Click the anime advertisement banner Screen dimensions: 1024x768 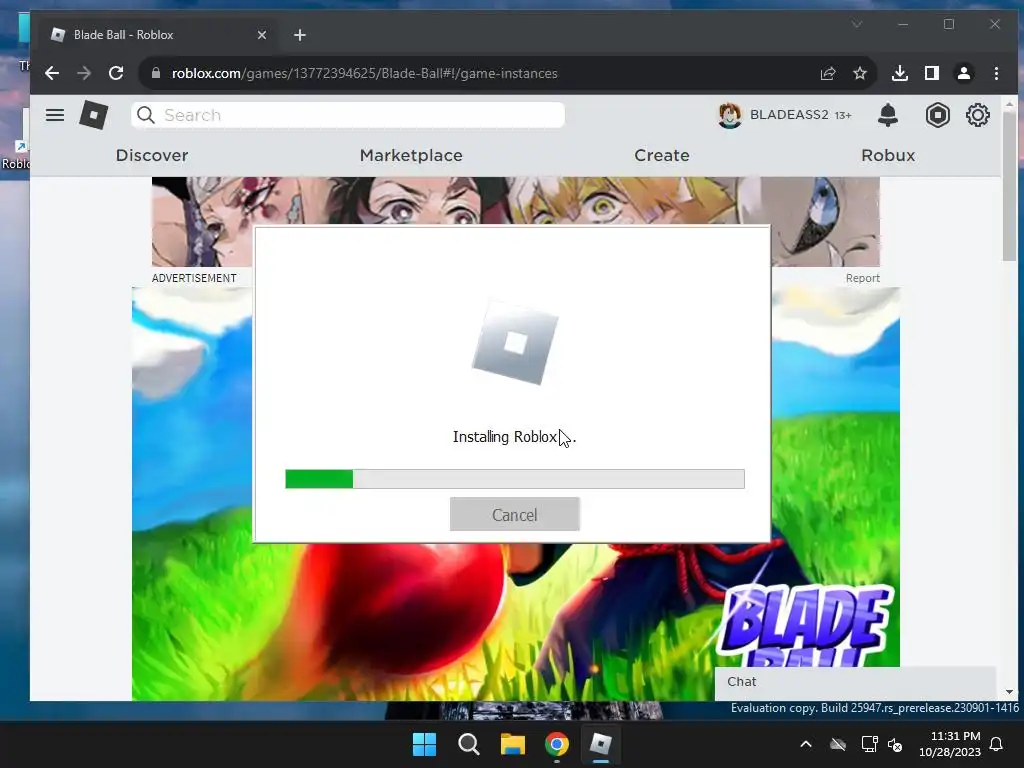(515, 201)
